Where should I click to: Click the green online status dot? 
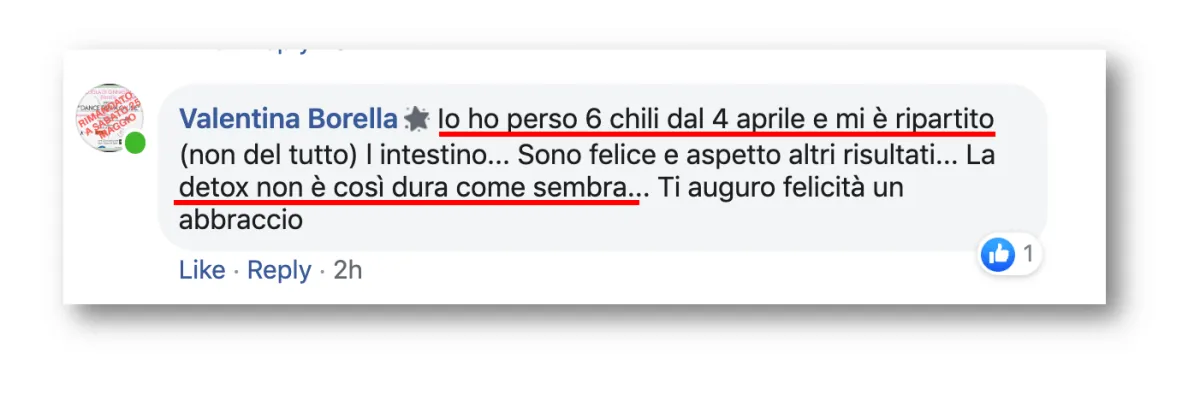pos(135,143)
